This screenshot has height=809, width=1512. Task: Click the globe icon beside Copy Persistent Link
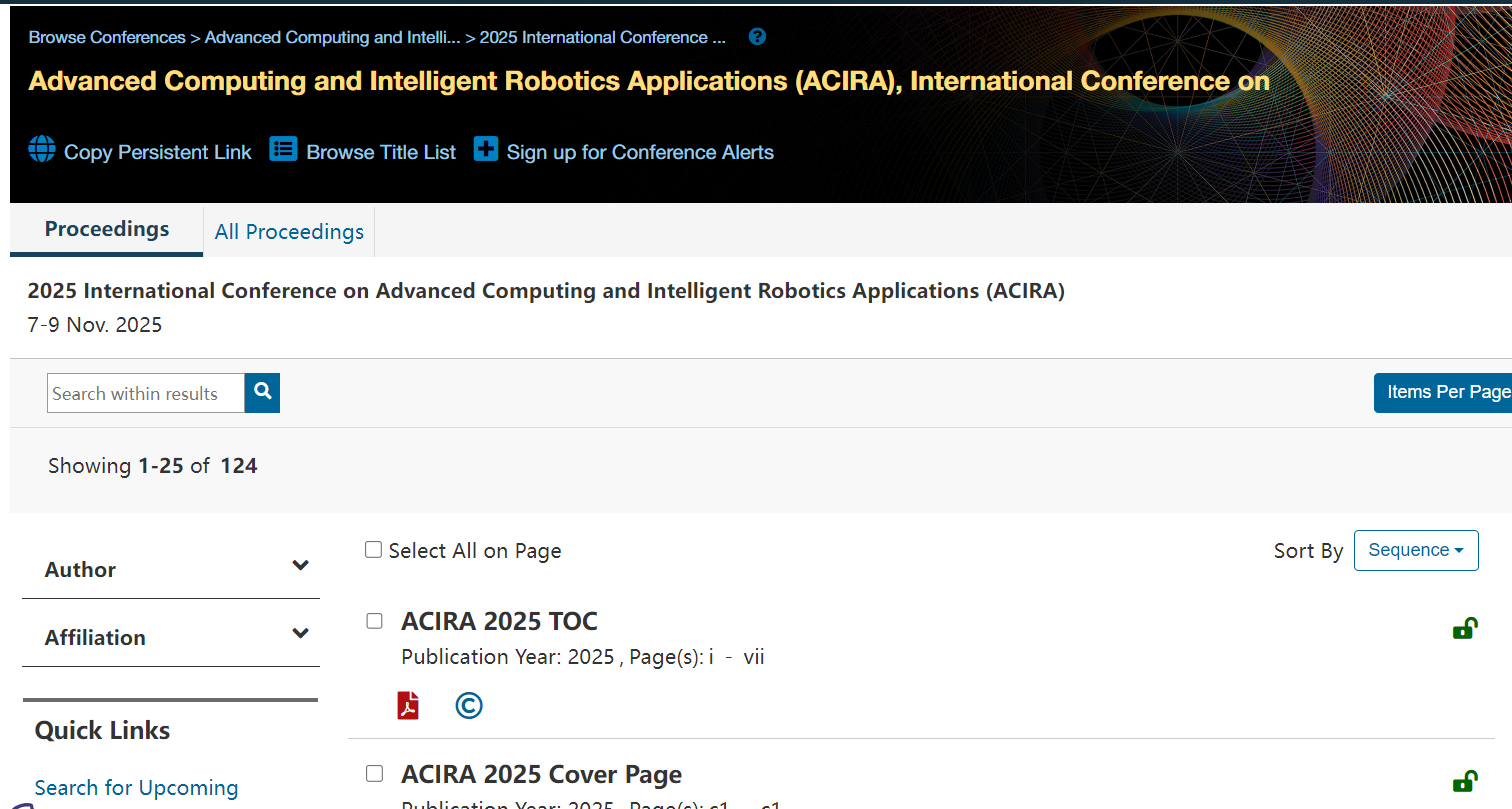[x=42, y=149]
